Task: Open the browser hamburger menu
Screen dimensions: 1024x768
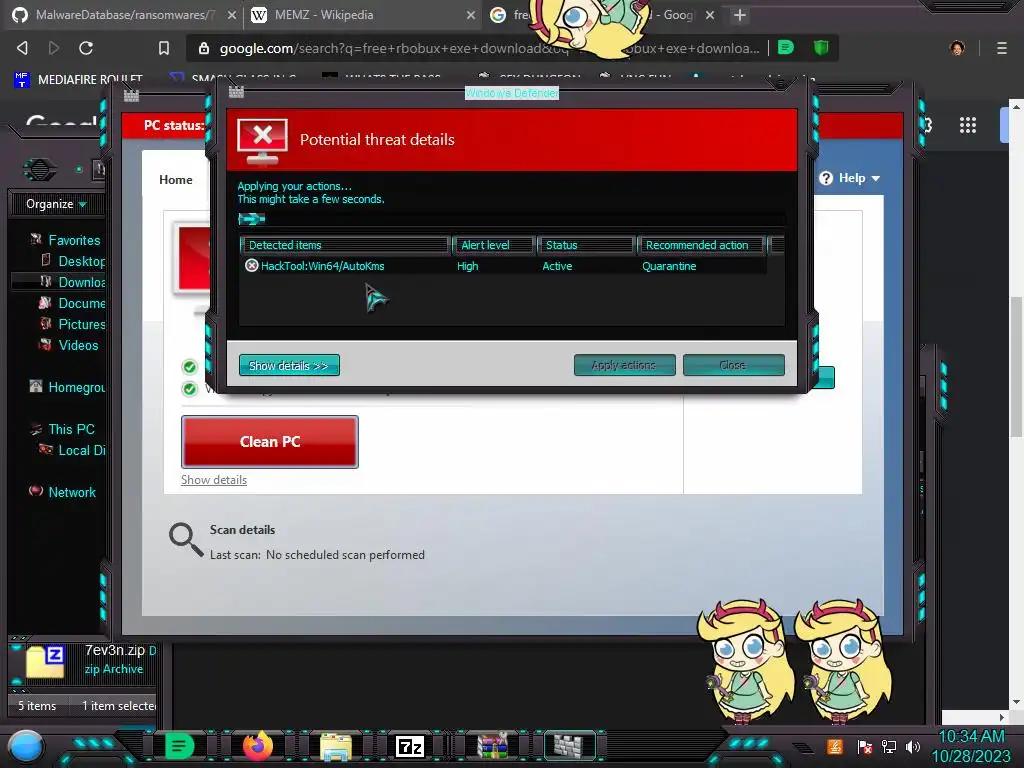Action: (x=1002, y=48)
